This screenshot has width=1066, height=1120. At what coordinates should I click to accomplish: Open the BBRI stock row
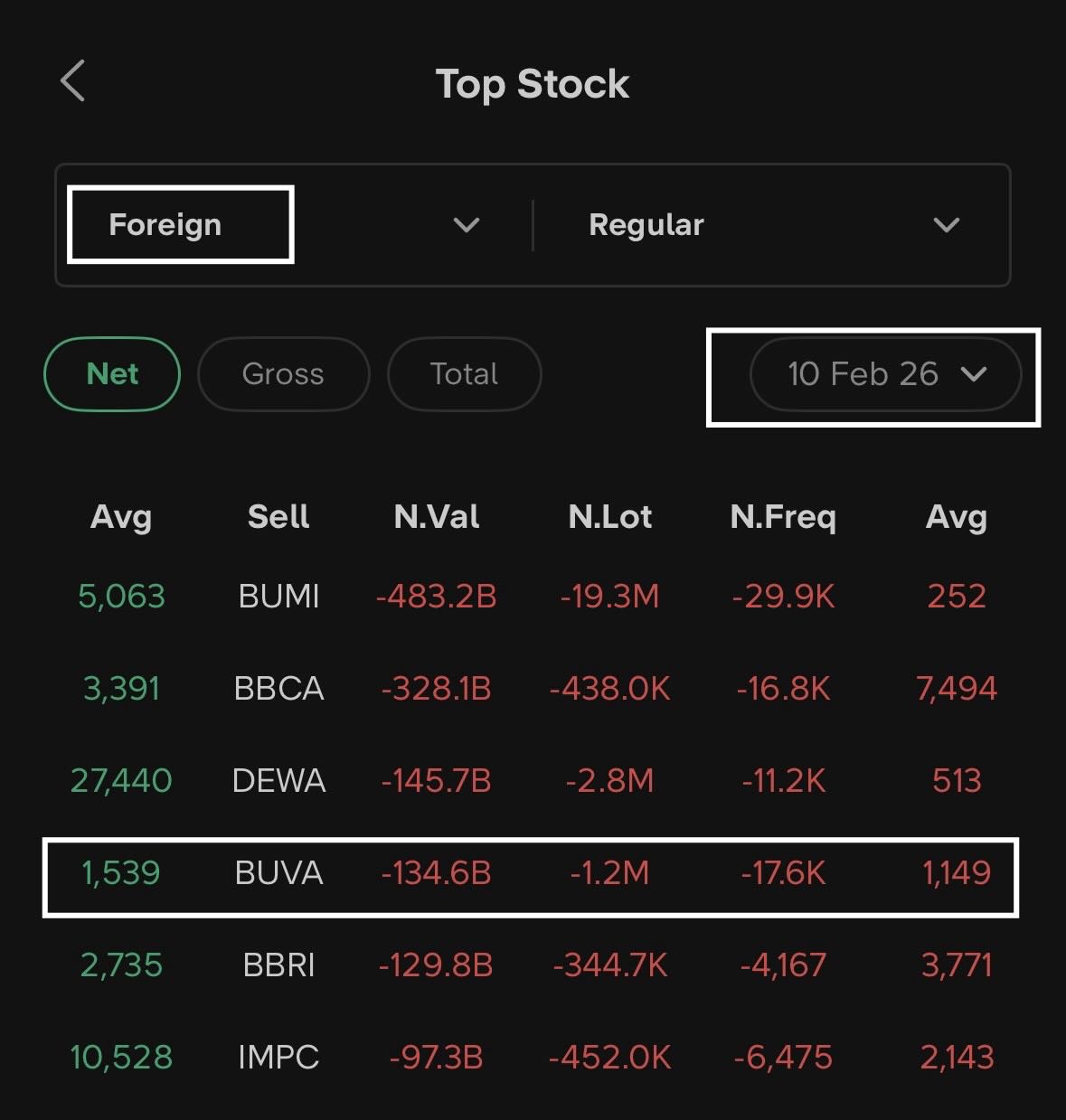click(x=278, y=965)
